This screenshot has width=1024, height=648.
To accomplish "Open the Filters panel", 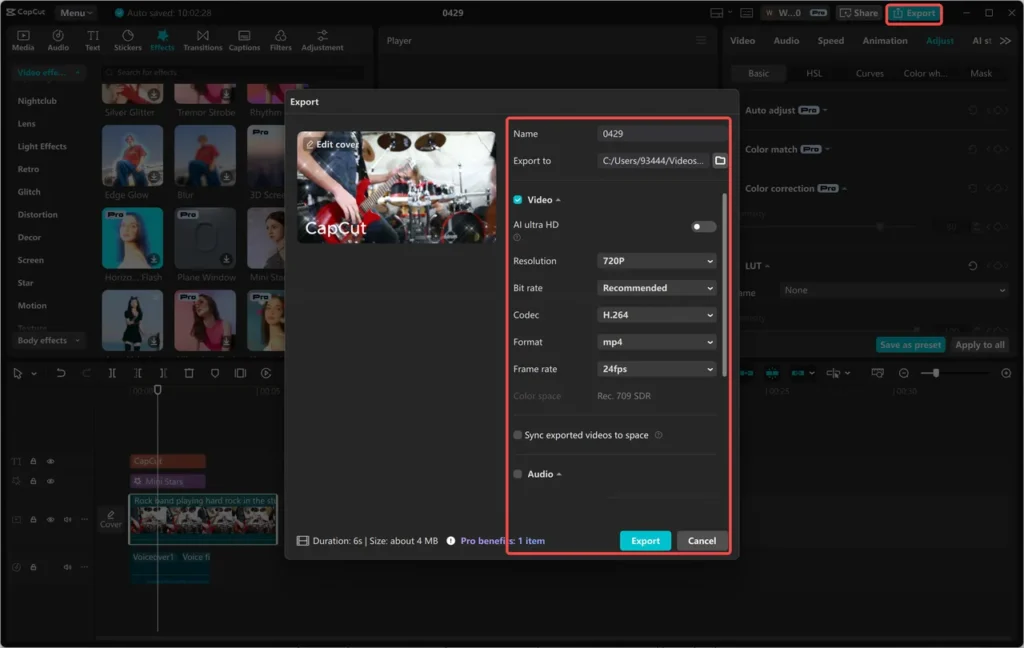I will point(280,40).
